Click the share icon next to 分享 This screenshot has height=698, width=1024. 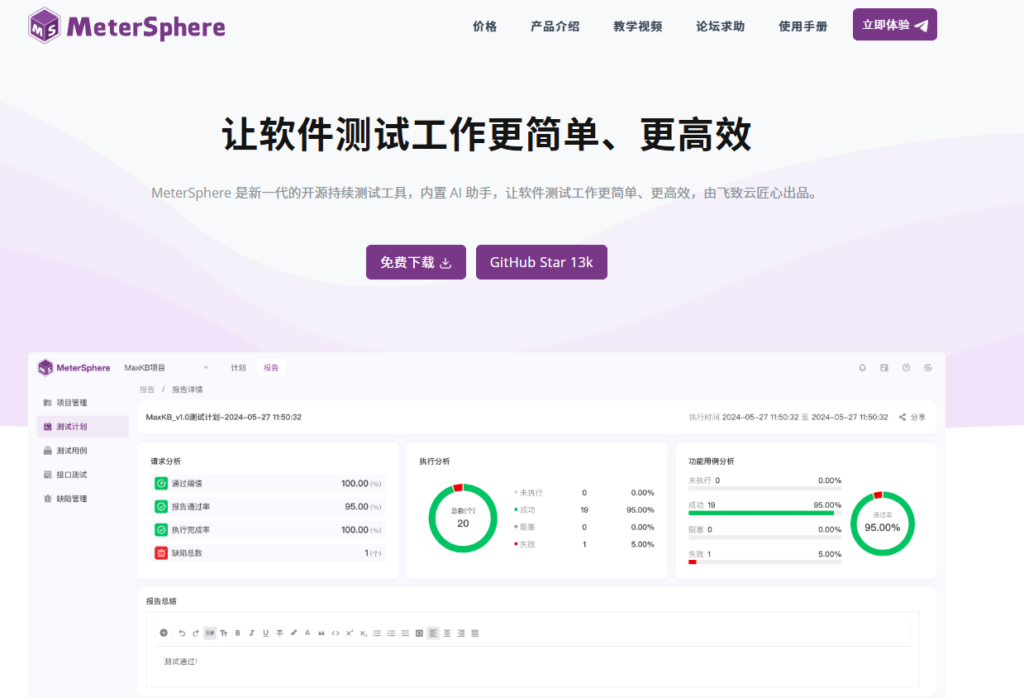[902, 417]
